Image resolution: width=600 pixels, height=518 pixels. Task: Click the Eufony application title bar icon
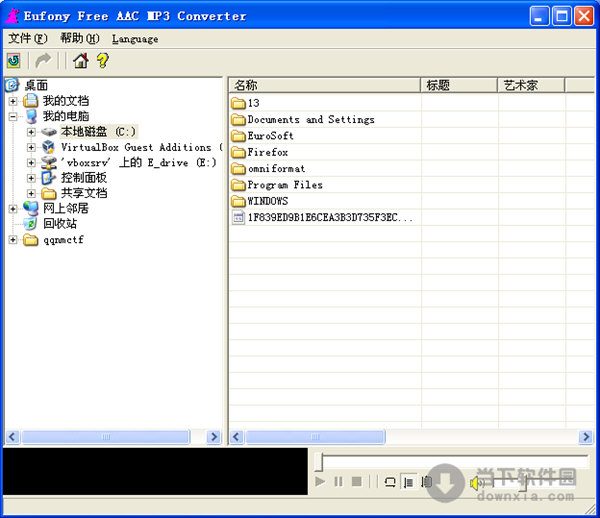pyautogui.click(x=12, y=16)
